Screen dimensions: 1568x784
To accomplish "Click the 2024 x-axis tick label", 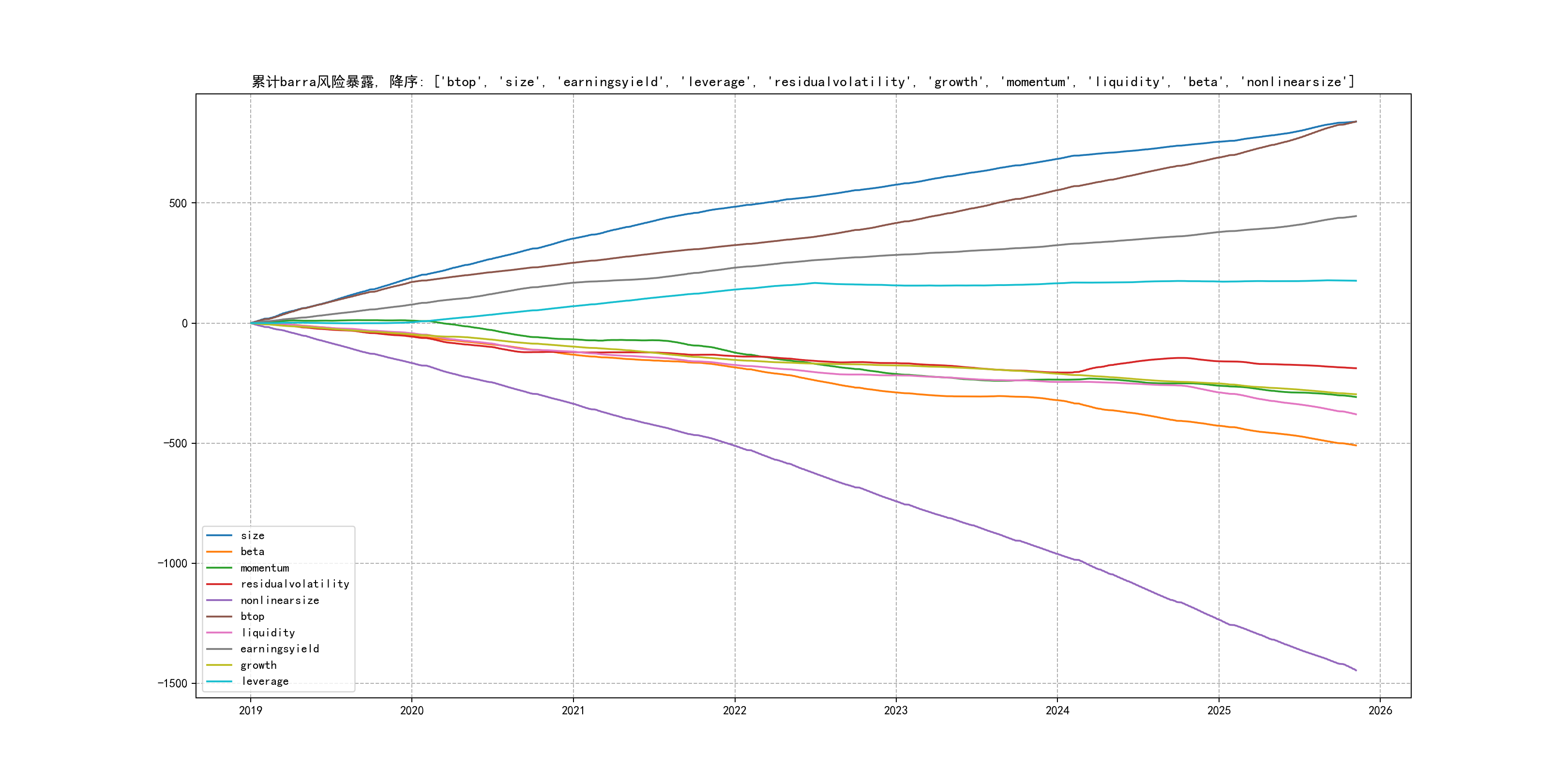I will (1057, 710).
